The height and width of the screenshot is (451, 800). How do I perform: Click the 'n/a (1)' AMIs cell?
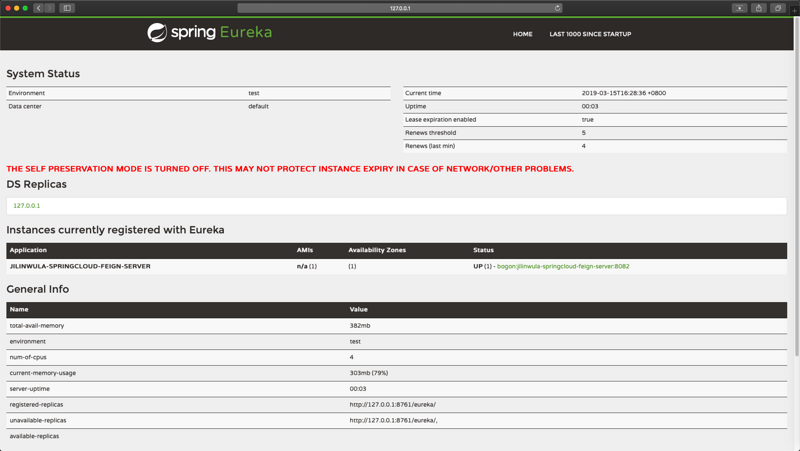pos(307,266)
